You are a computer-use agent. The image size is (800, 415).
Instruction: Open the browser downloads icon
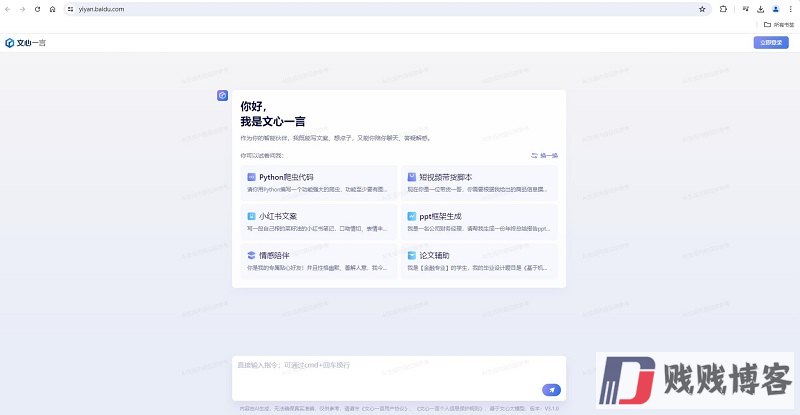click(x=761, y=9)
